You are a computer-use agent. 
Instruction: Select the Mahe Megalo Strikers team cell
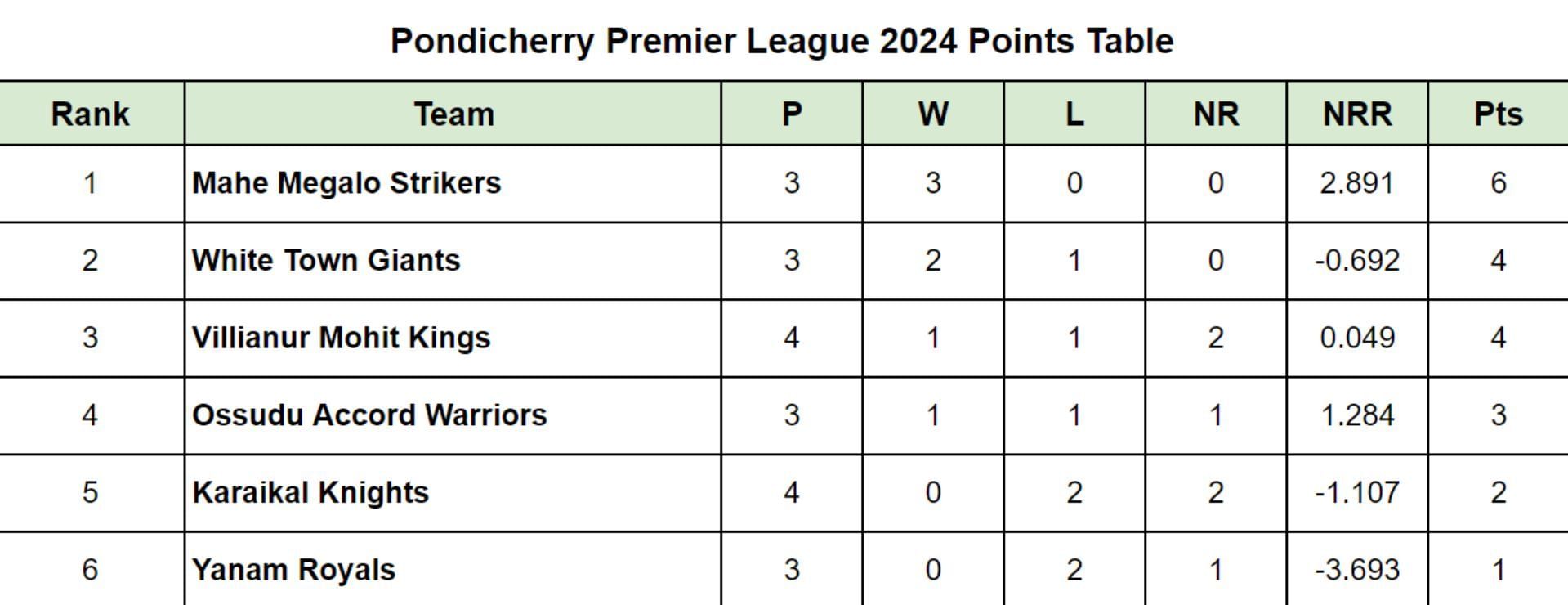(x=346, y=183)
